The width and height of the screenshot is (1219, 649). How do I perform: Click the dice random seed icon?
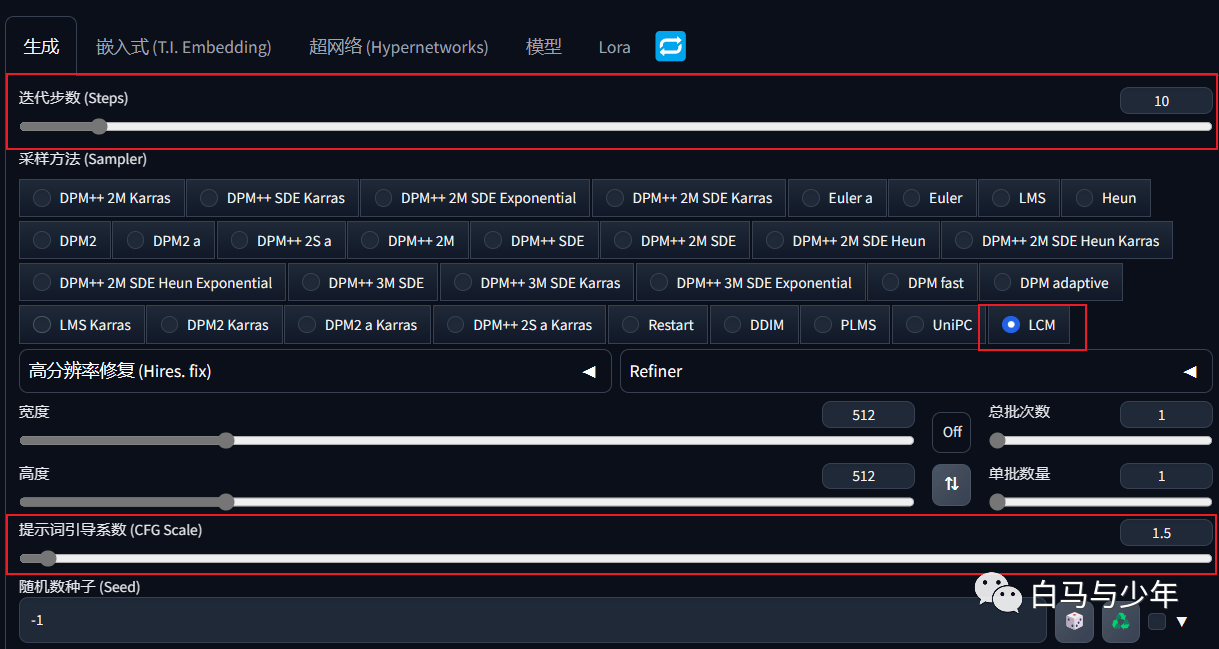(x=1074, y=621)
